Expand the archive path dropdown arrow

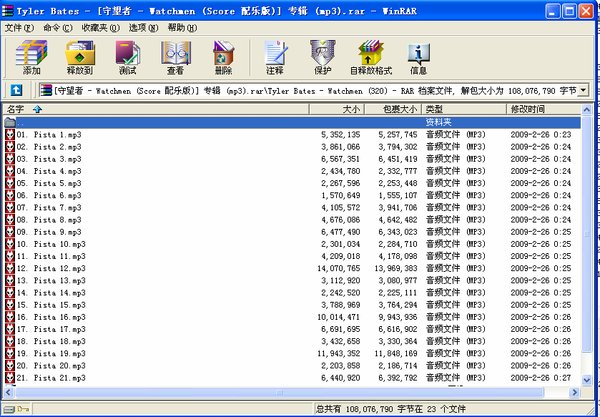point(583,91)
